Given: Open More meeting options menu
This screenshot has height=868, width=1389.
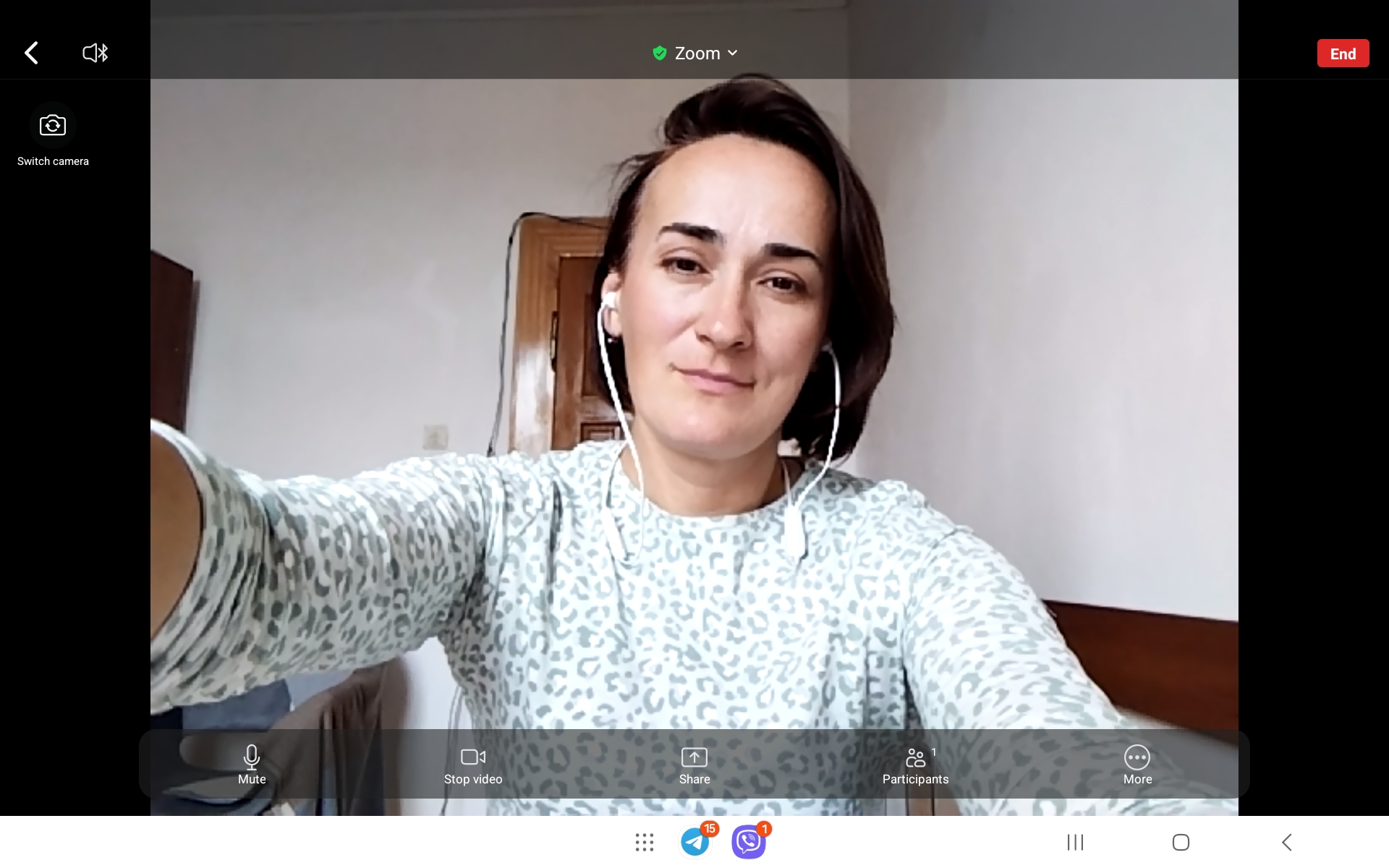Looking at the screenshot, I should pyautogui.click(x=1137, y=764).
